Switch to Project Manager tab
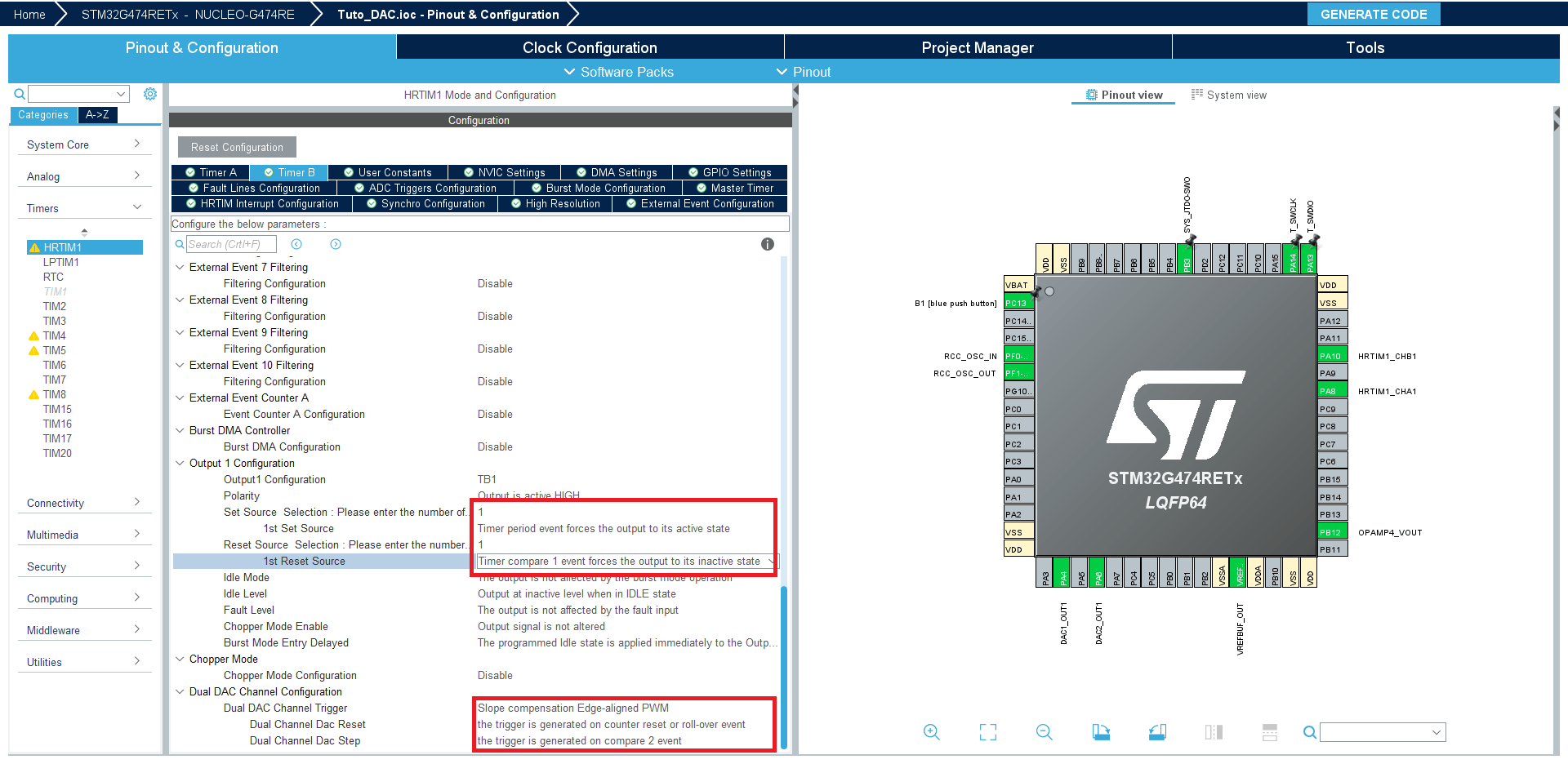This screenshot has width=1568, height=764. click(x=978, y=47)
